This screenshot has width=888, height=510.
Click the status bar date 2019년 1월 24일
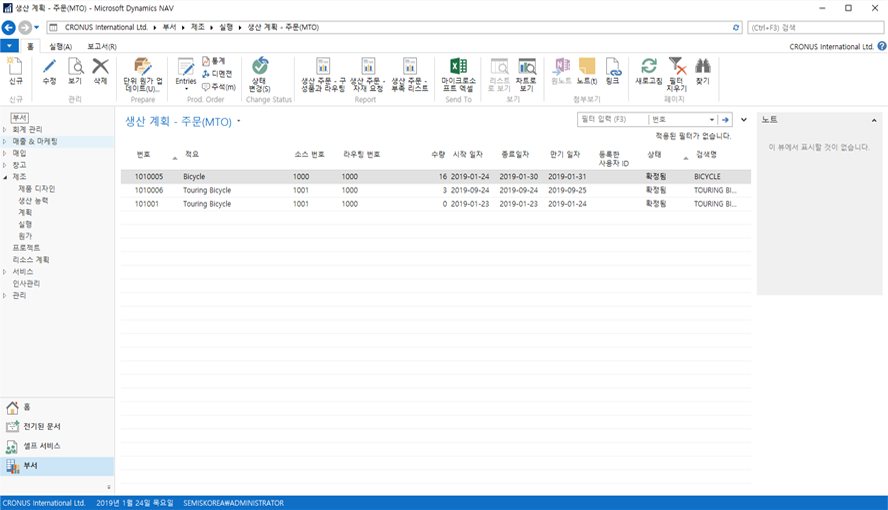point(135,503)
